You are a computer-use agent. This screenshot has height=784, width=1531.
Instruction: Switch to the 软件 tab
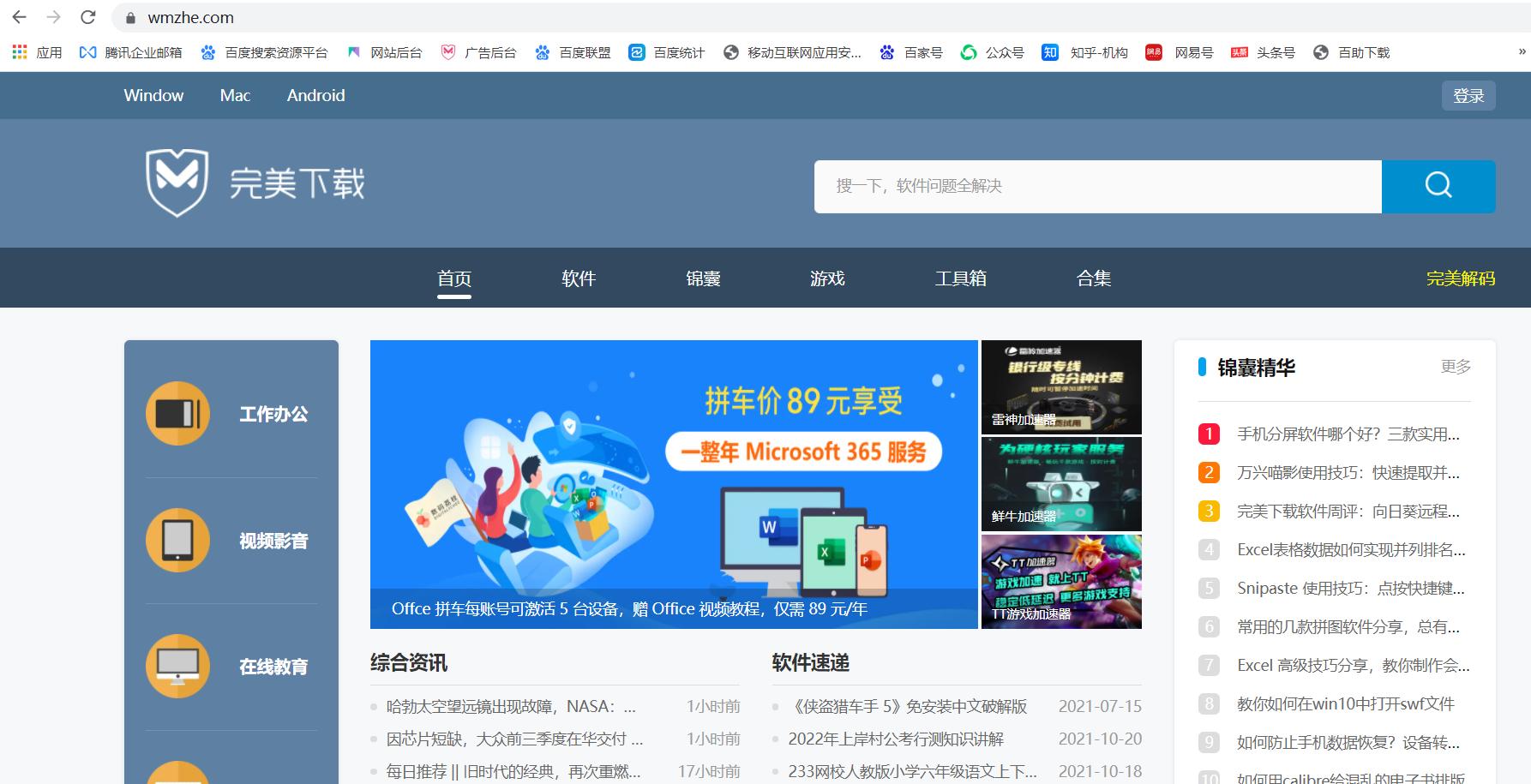click(x=579, y=278)
